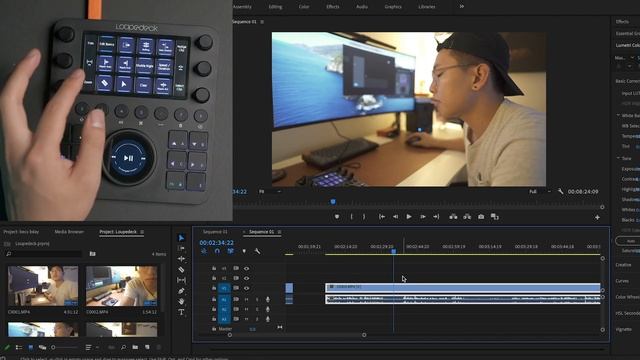Image resolution: width=640 pixels, height=360 pixels.
Task: Open the Graphics workspace
Action: [x=393, y=7]
